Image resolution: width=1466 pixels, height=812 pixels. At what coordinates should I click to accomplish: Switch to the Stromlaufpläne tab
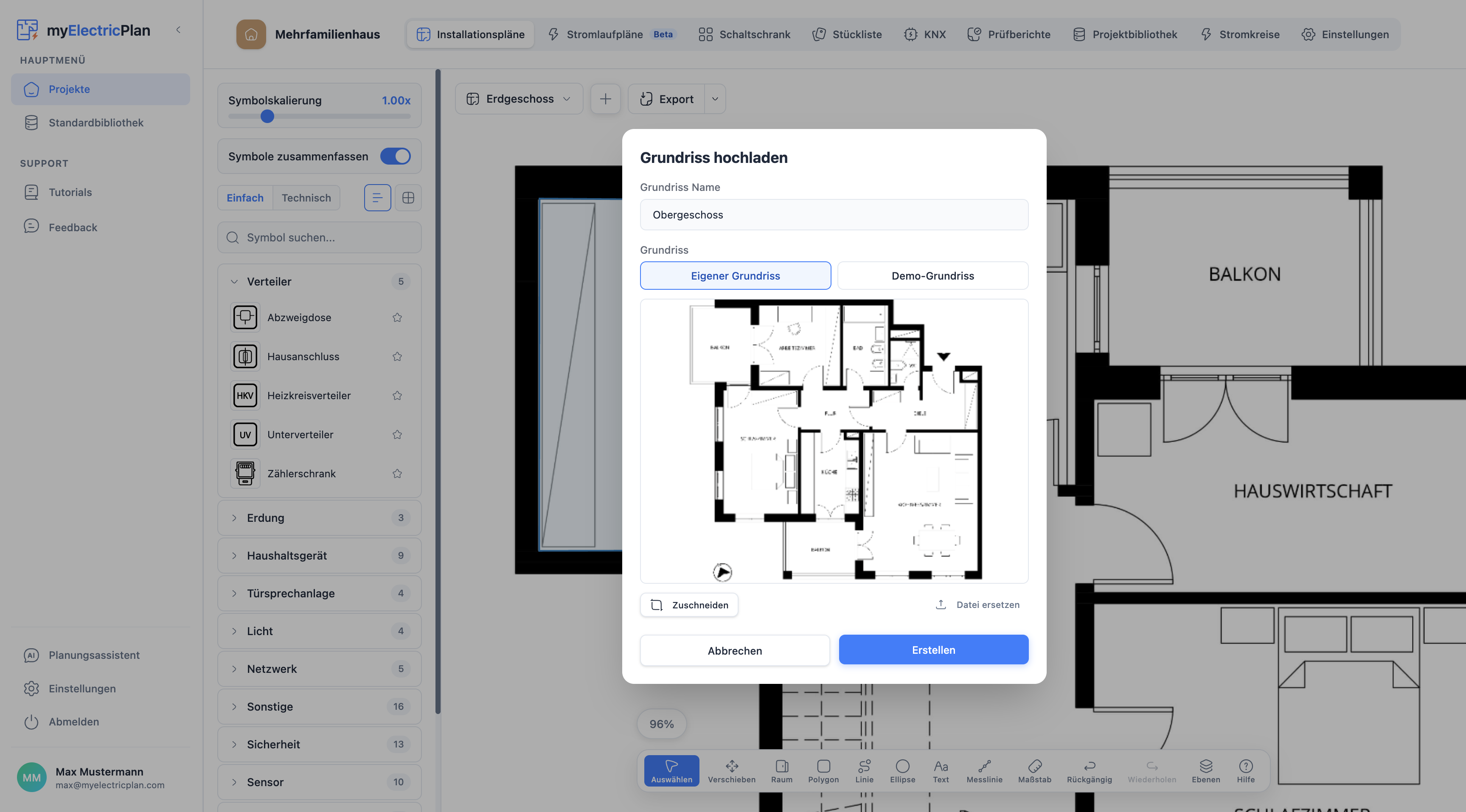point(612,34)
